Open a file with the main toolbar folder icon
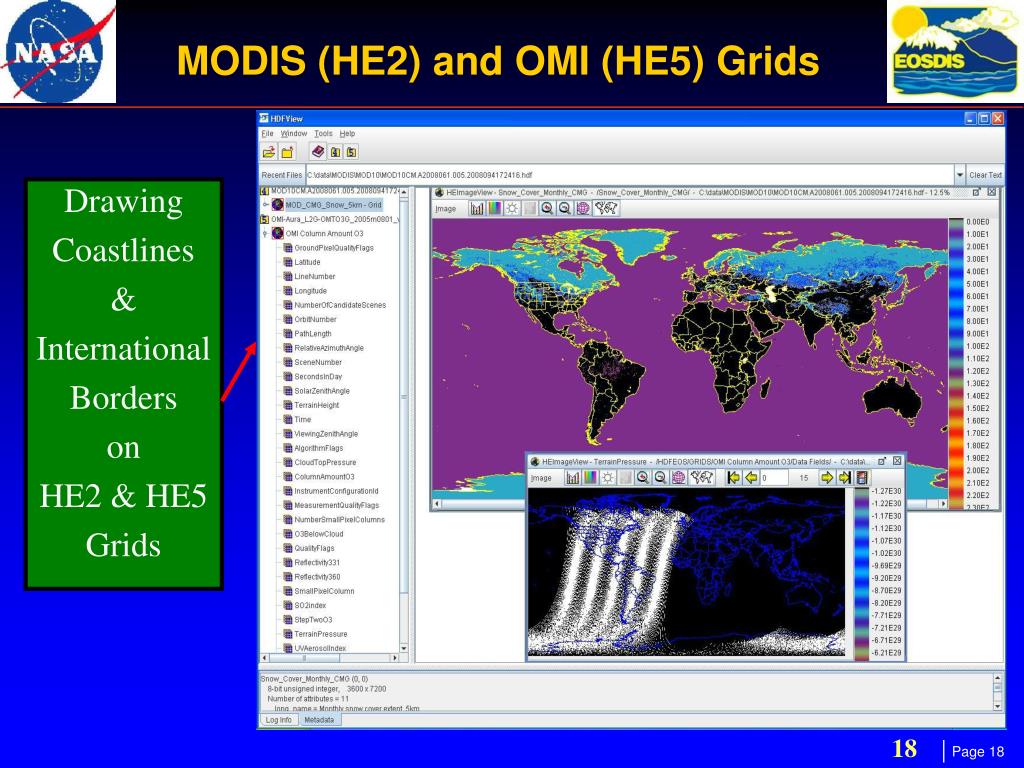The image size is (1024, 768). (x=268, y=152)
